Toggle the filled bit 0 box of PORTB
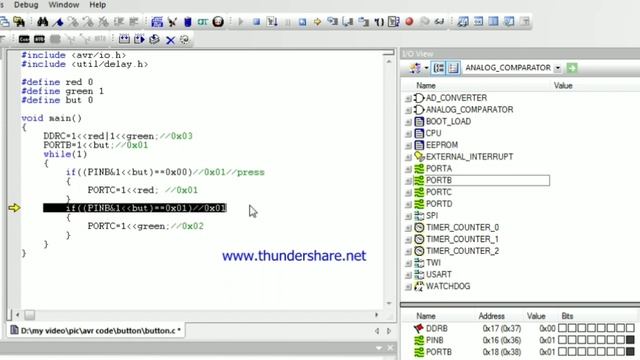The height and width of the screenshot is (360, 640). (630, 351)
